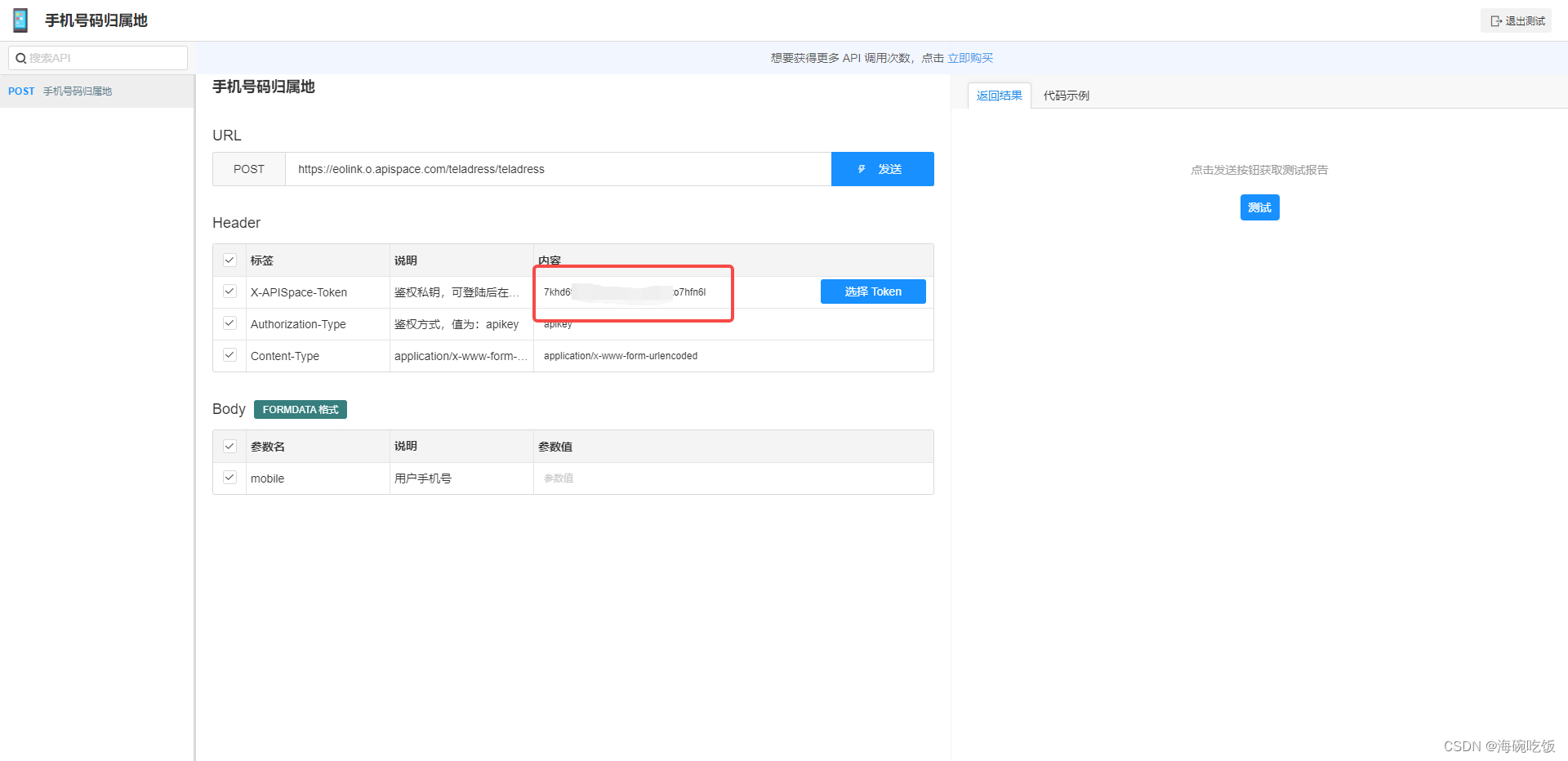Click the 鉴权私钥 description cell
This screenshot has width=1568, height=761.
coord(461,292)
